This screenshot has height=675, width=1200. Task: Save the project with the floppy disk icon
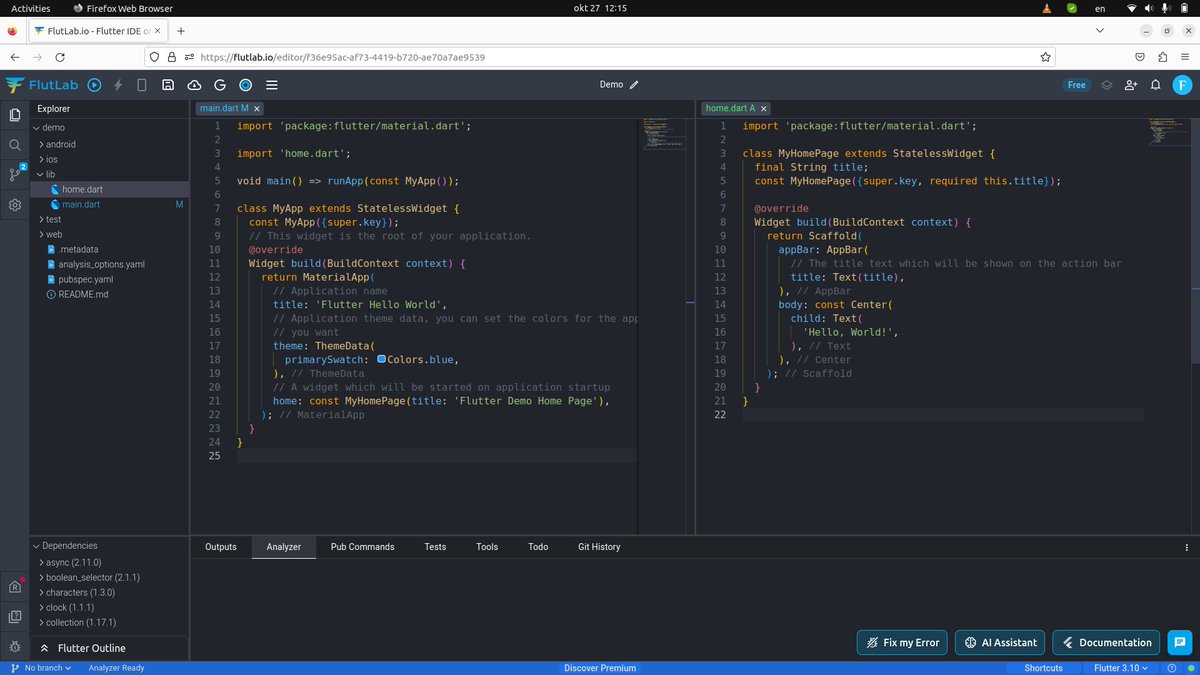pos(168,85)
